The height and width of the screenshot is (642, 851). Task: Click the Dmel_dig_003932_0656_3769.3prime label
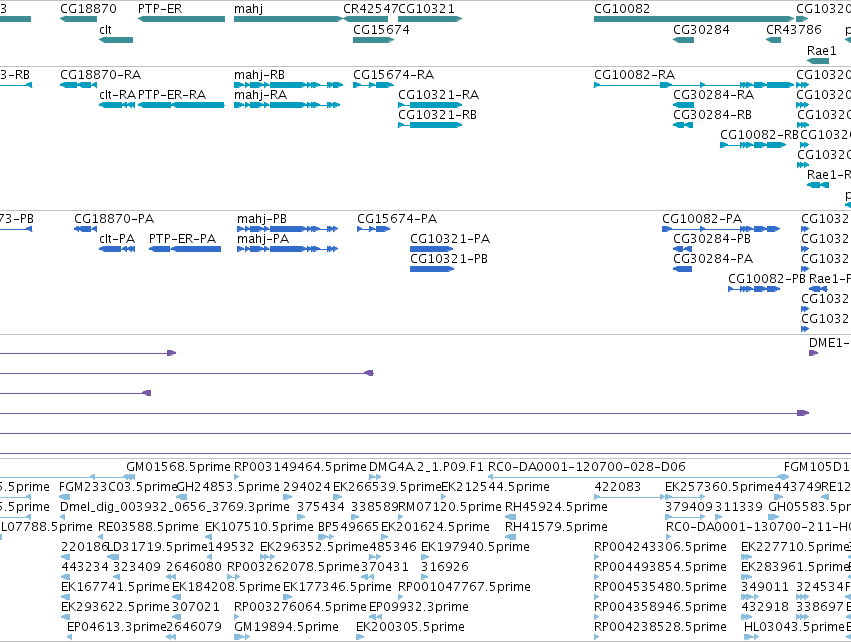point(175,507)
